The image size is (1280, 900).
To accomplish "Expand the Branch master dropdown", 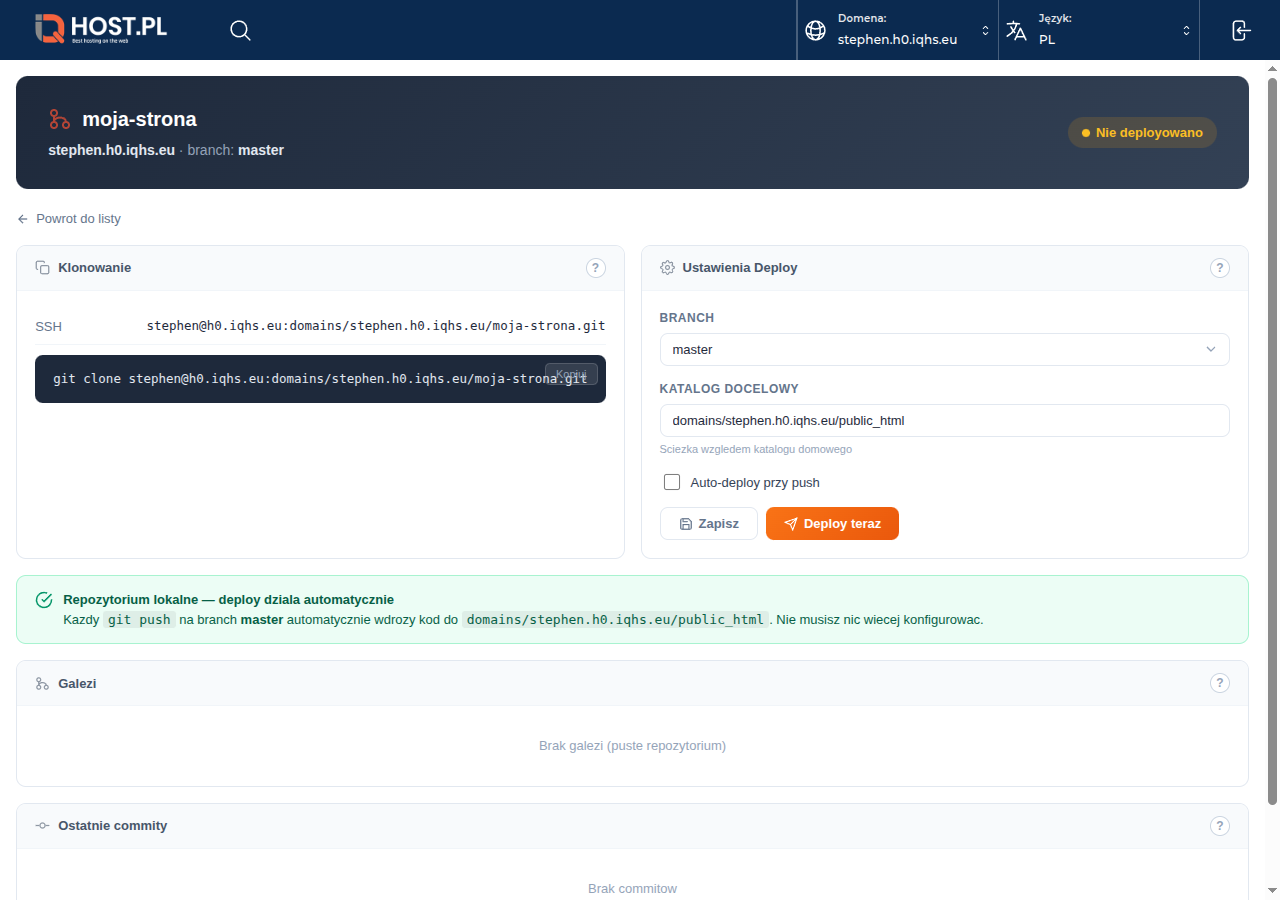I will [944, 350].
